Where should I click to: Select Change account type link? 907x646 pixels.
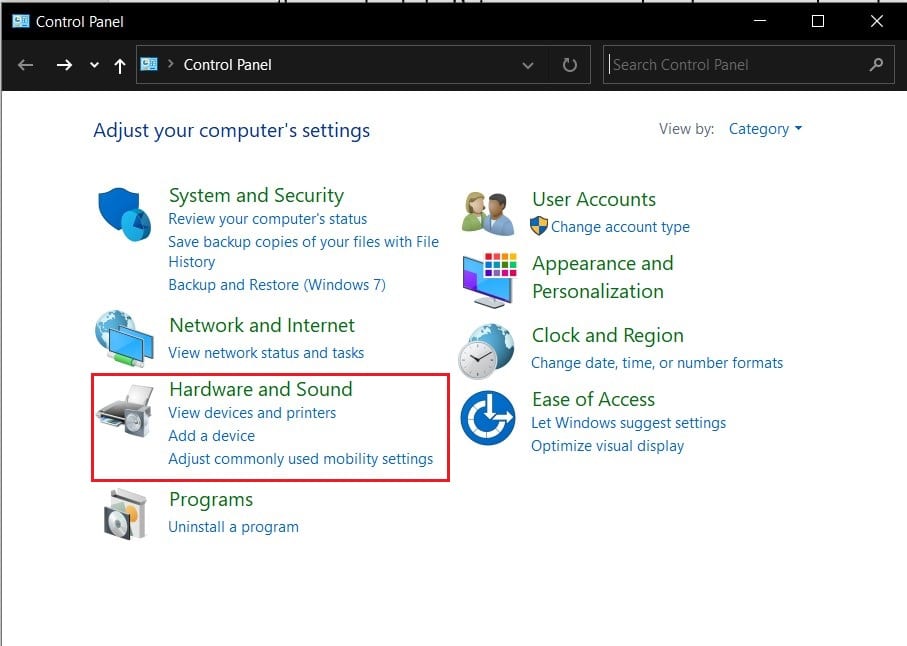620,227
